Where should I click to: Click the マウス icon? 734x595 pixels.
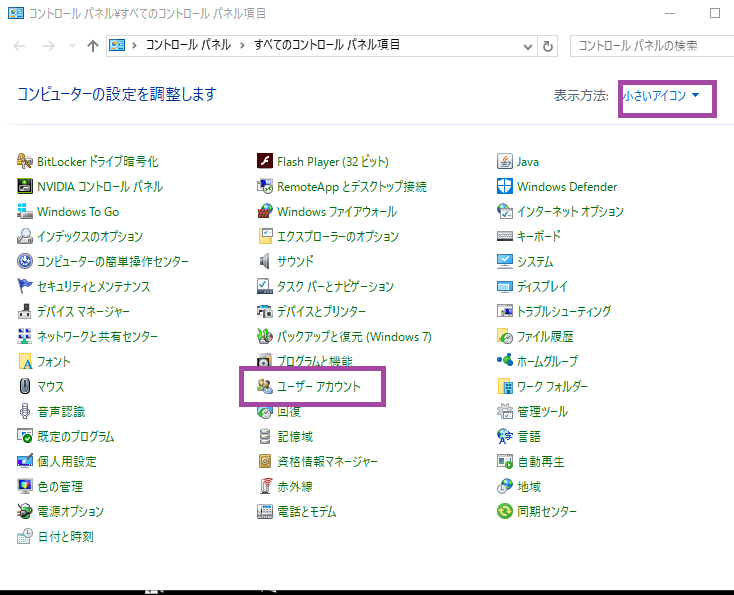click(x=24, y=386)
